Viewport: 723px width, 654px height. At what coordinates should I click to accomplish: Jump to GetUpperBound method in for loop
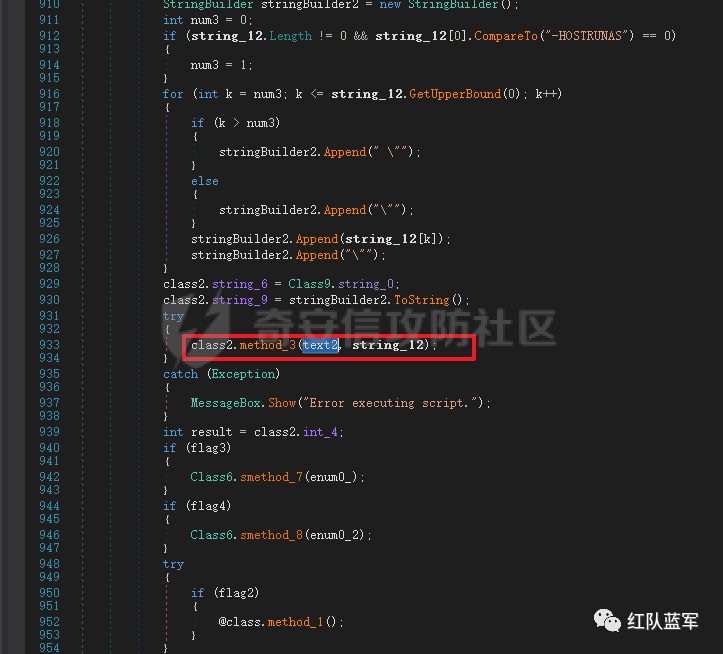(455, 94)
